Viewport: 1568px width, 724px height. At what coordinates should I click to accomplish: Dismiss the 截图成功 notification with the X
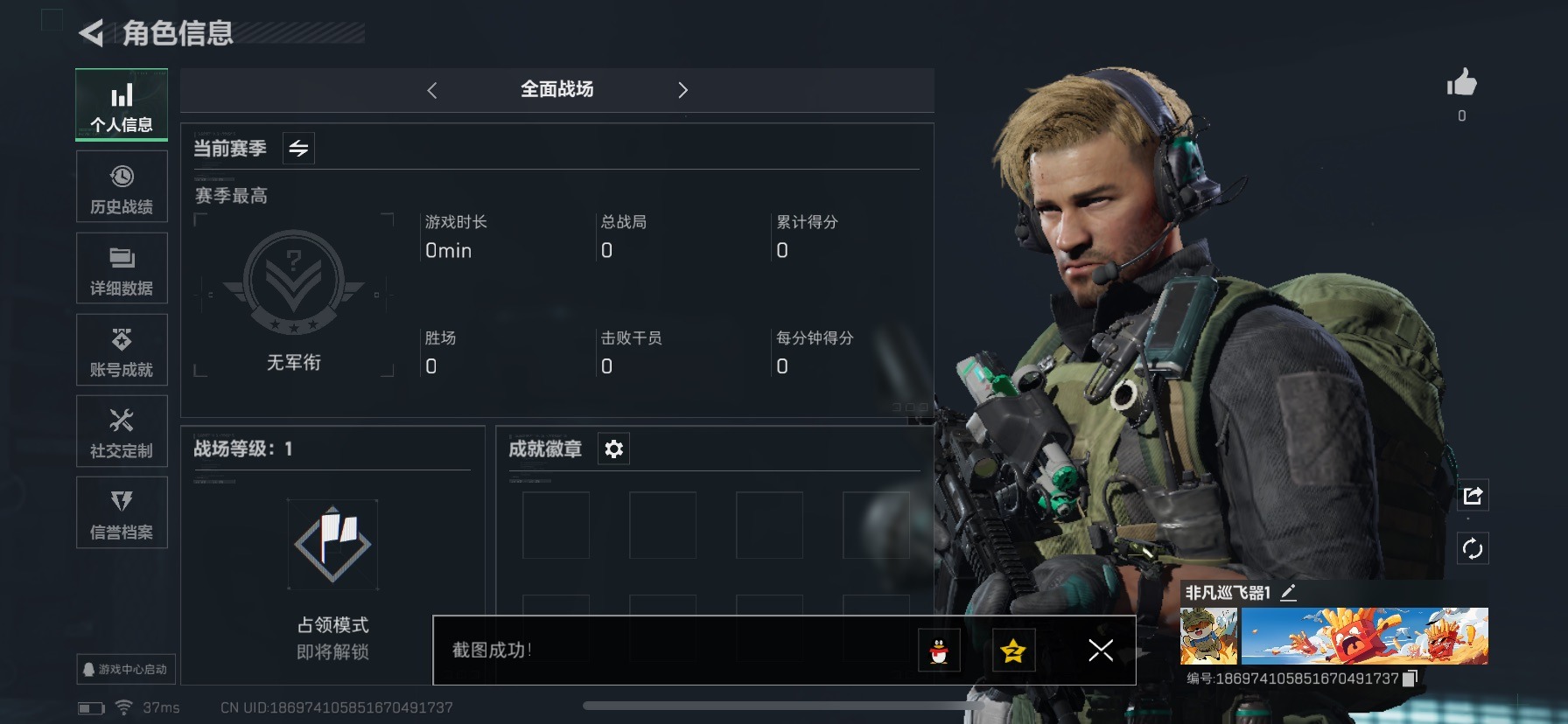click(x=1101, y=650)
